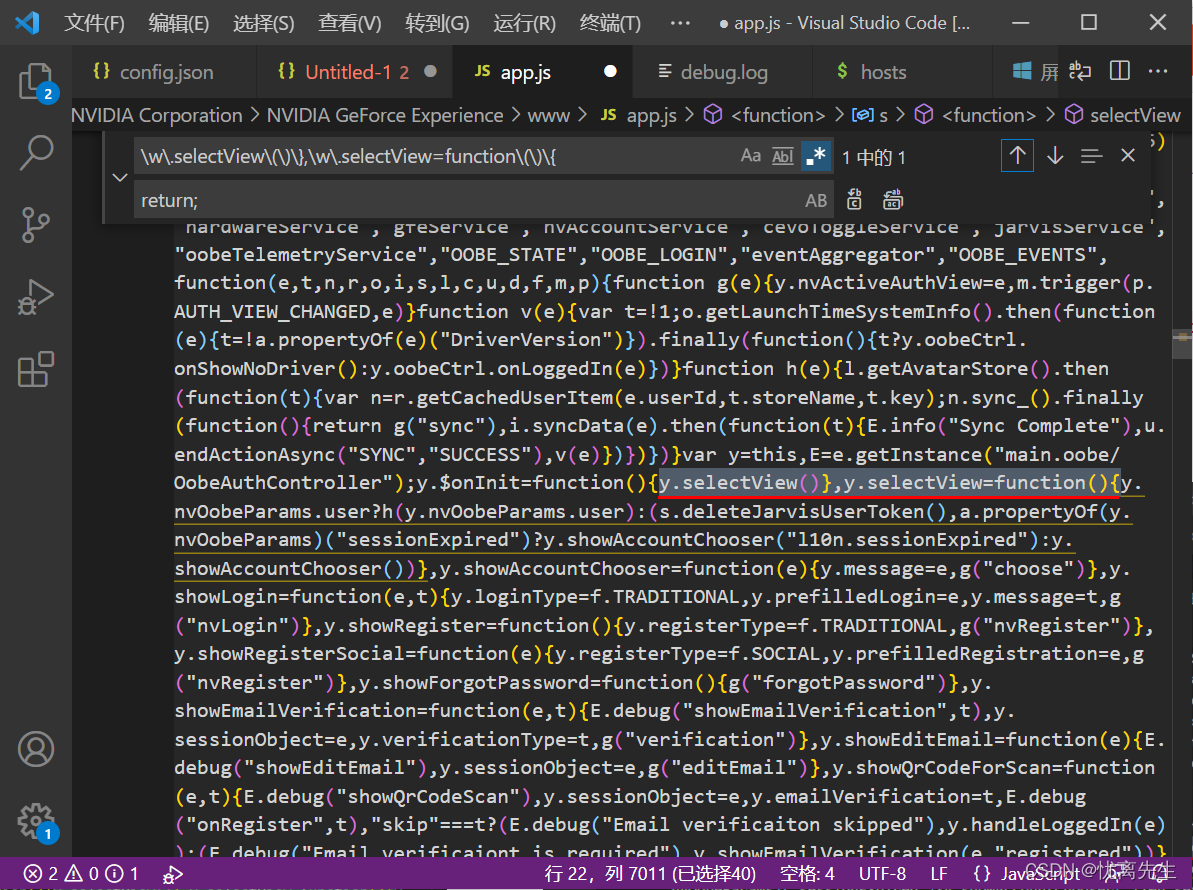
Task: Open the 运行(R) menu
Action: tap(524, 23)
